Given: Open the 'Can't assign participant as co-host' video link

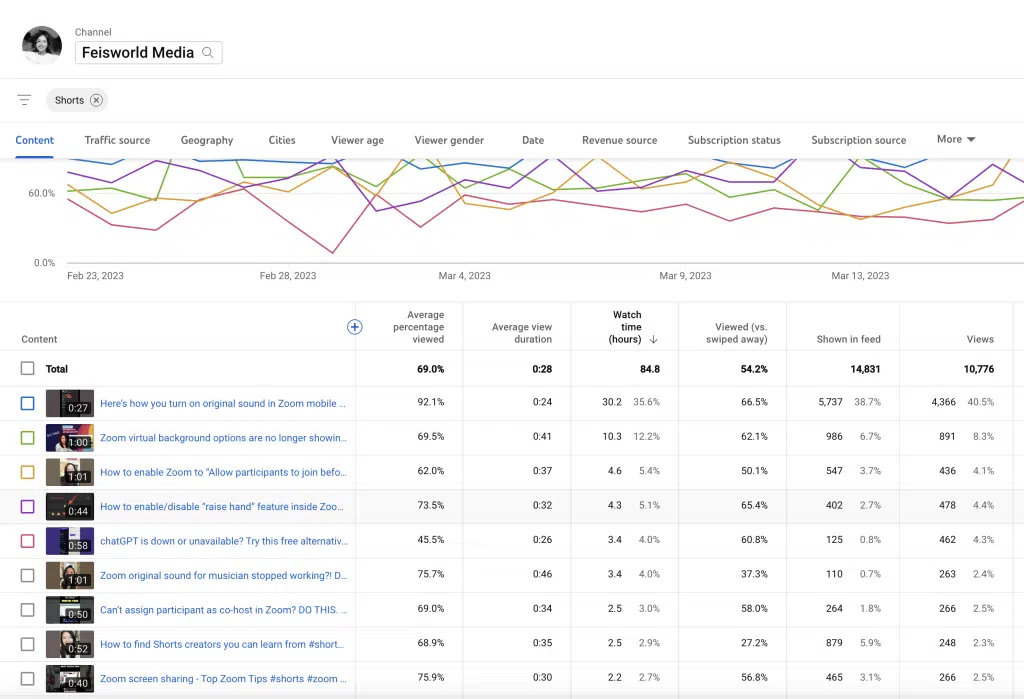Looking at the screenshot, I should pyautogui.click(x=224, y=610).
